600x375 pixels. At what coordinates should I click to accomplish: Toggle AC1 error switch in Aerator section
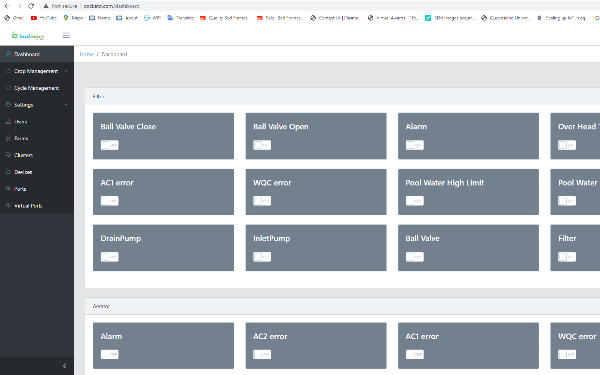pyautogui.click(x=415, y=354)
